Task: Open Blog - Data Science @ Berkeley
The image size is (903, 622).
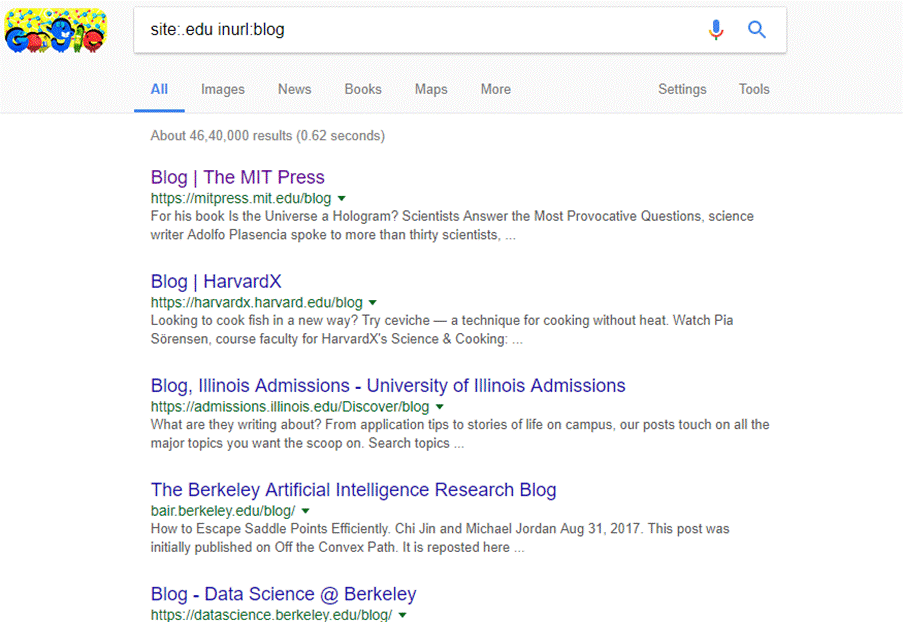Action: (x=283, y=594)
